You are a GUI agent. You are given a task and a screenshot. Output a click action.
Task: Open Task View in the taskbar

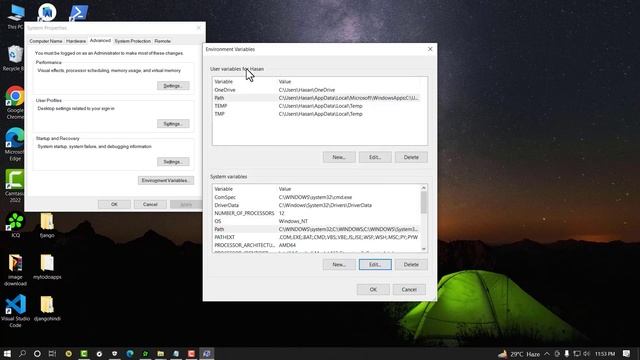coord(52,353)
